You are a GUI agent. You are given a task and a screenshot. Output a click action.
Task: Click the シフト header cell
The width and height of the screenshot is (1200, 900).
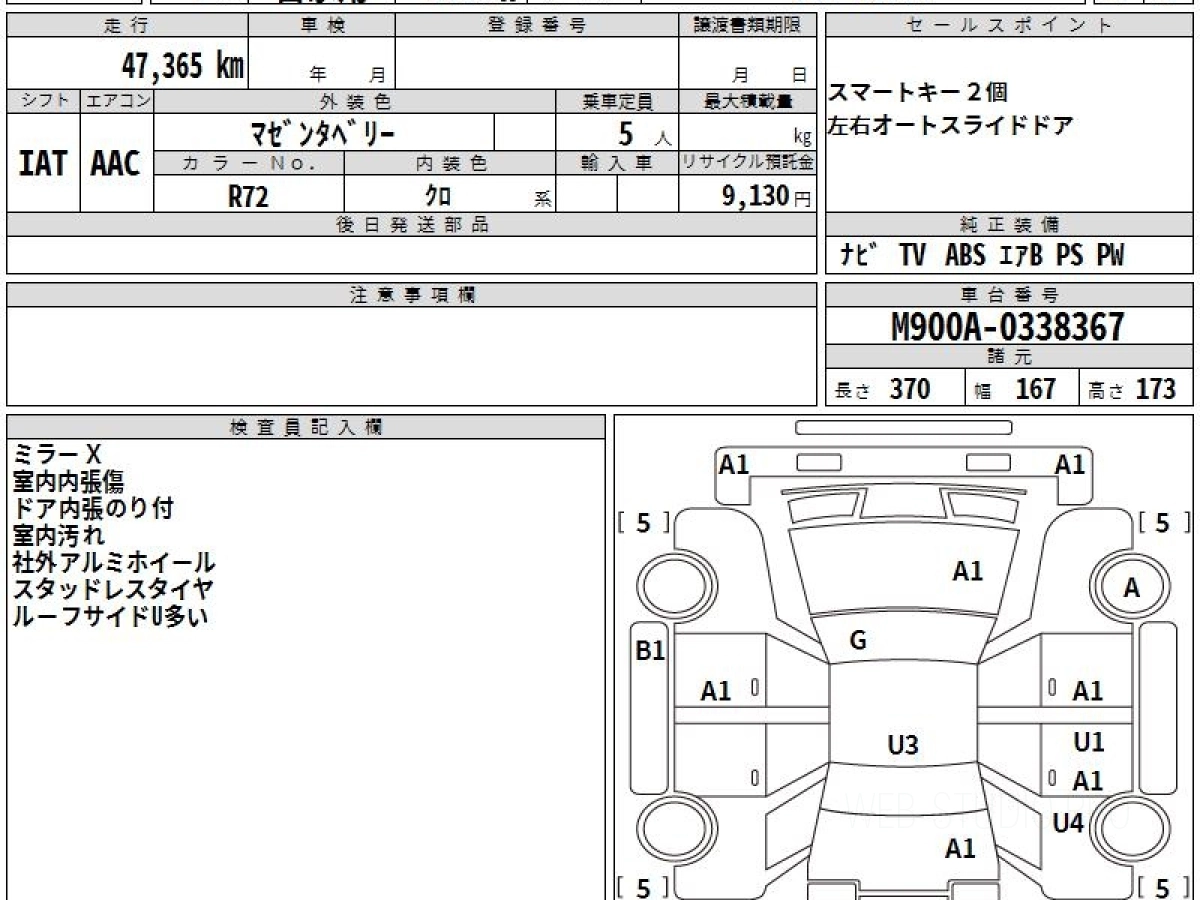44,101
